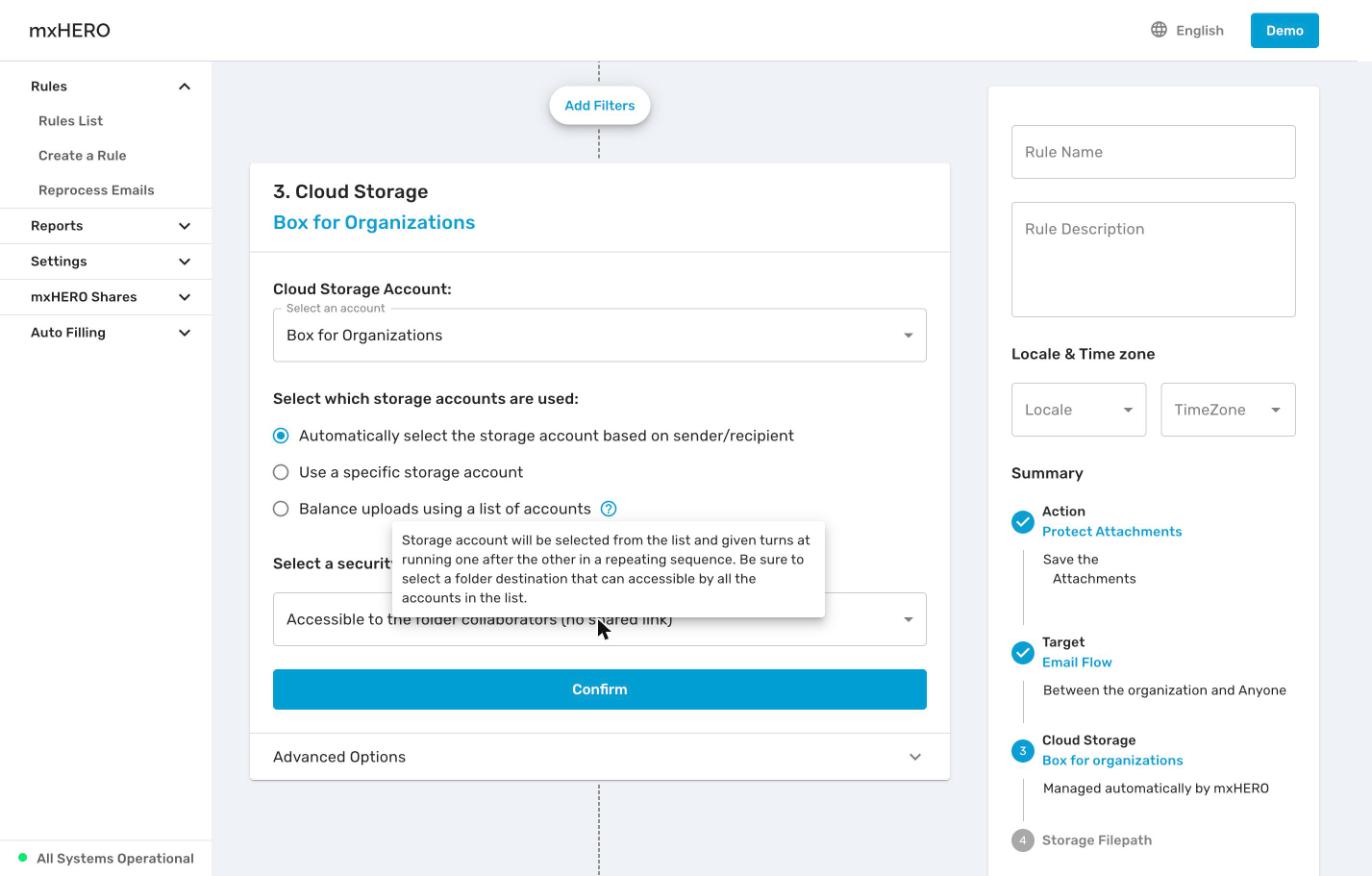
Task: Open the Locale dropdown
Action: point(1079,410)
